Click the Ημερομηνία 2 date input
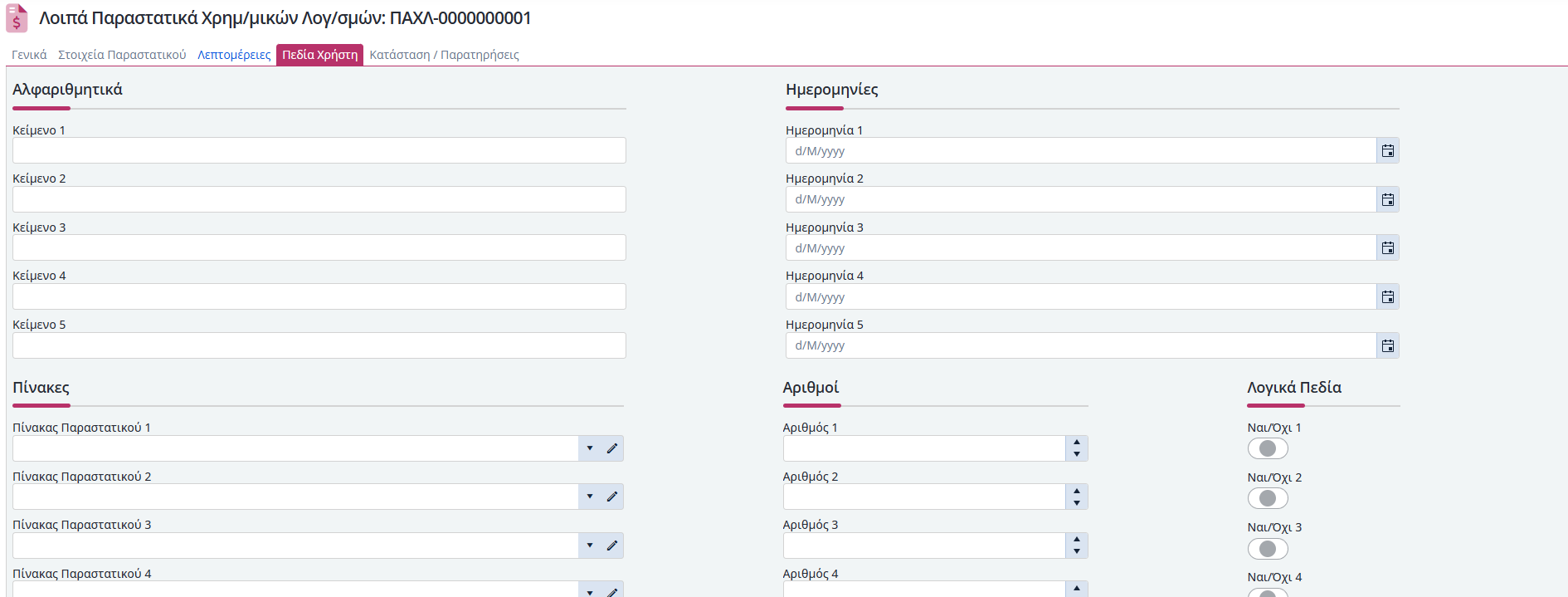This screenshot has width=1568, height=597. 1081,199
